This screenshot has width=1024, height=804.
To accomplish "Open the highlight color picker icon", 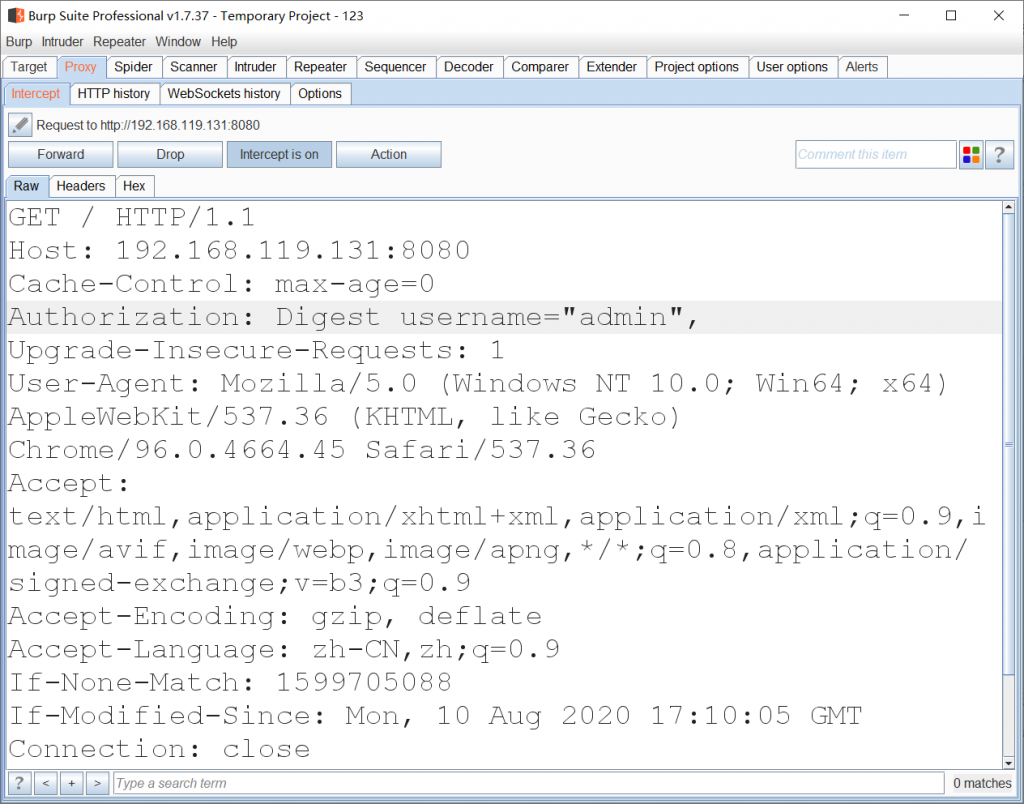I will pos(971,155).
